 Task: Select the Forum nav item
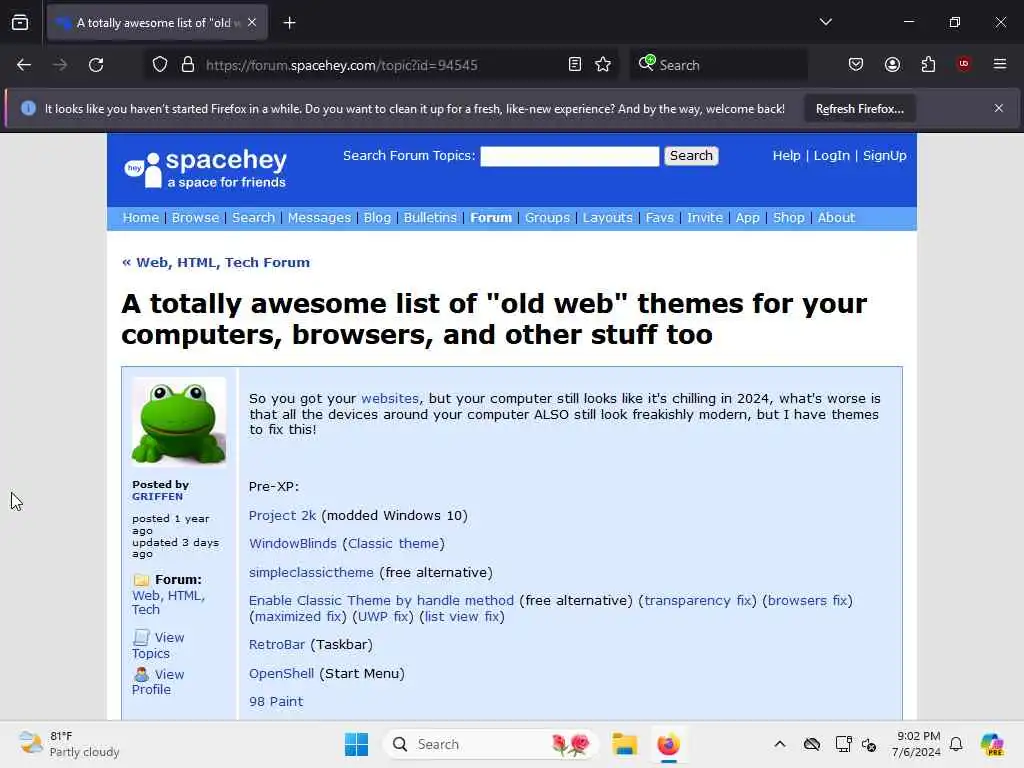pos(491,217)
